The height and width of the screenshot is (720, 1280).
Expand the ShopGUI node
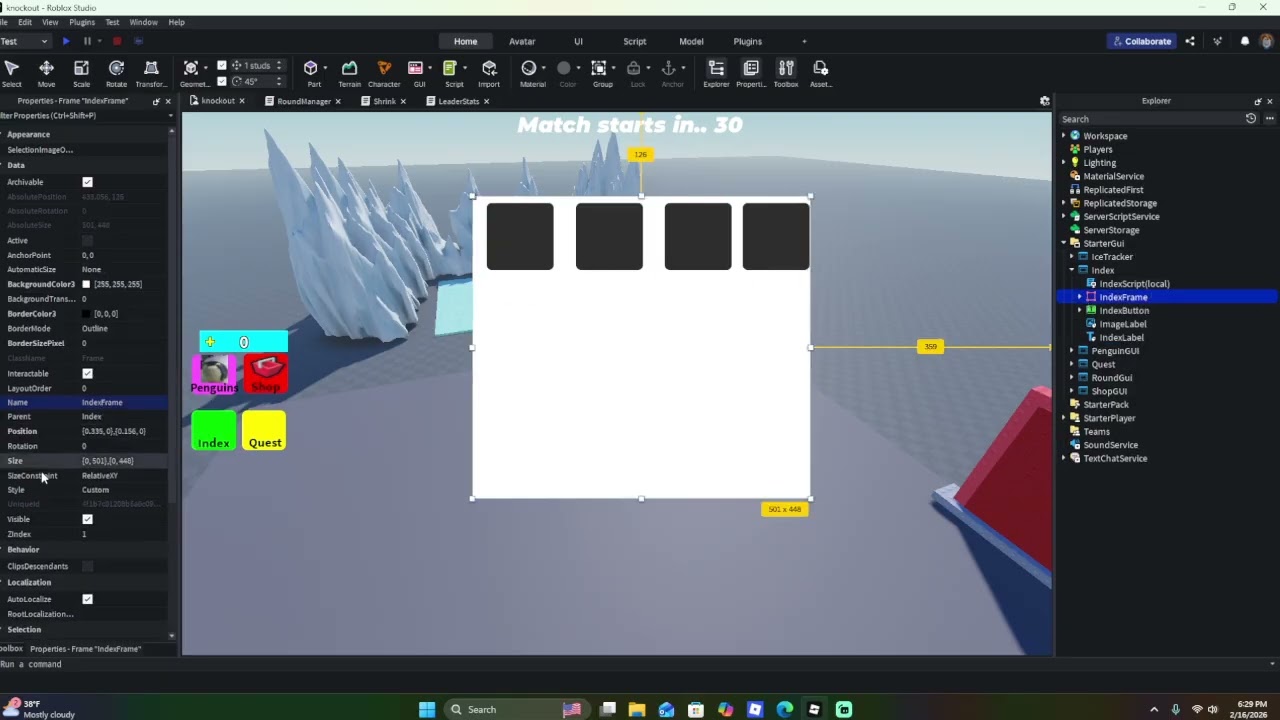(1071, 391)
